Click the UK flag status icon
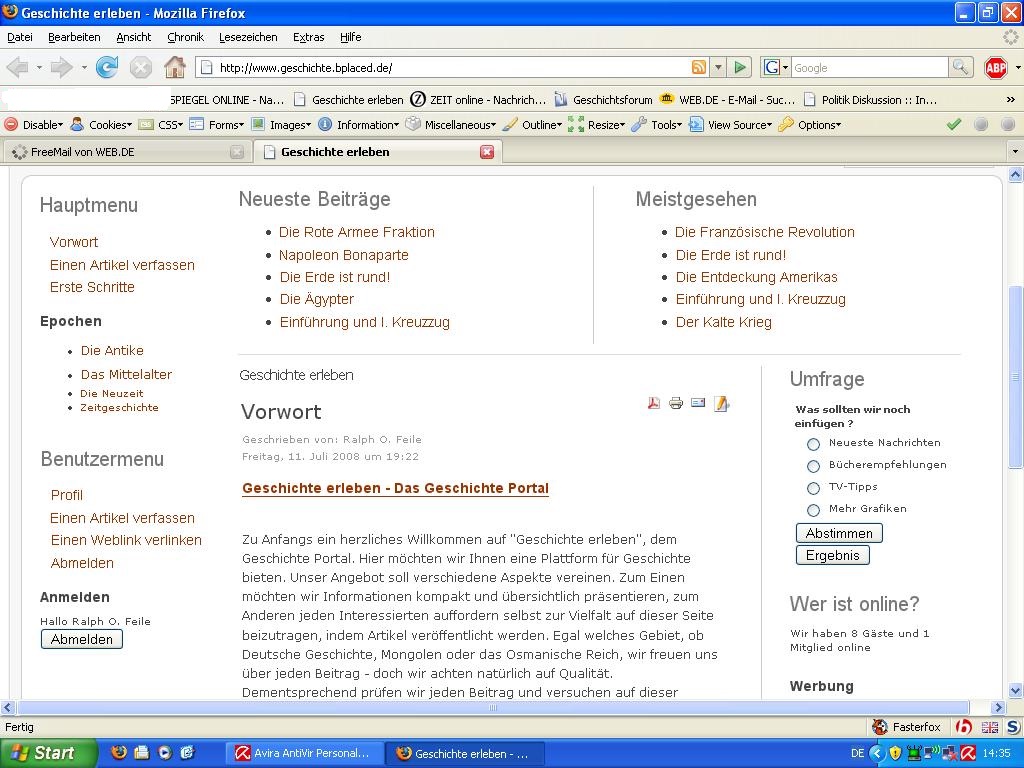The image size is (1024, 768). [x=989, y=727]
